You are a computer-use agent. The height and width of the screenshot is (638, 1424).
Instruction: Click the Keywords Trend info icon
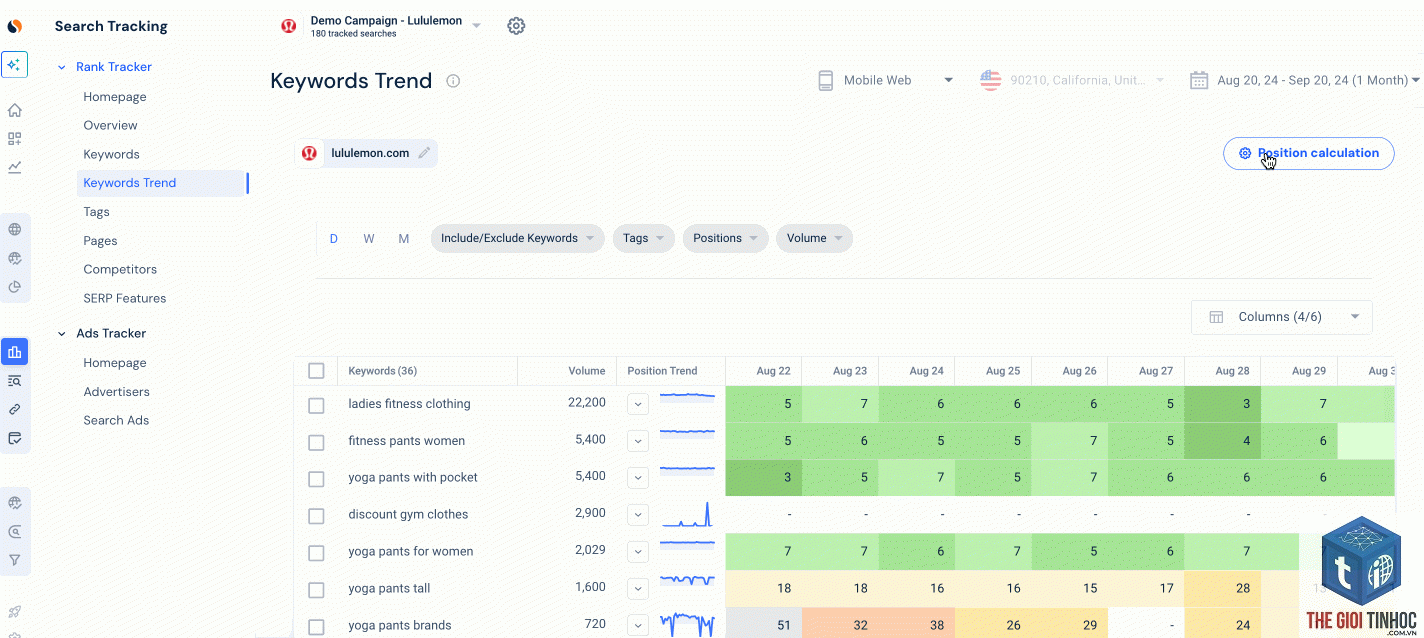[453, 81]
